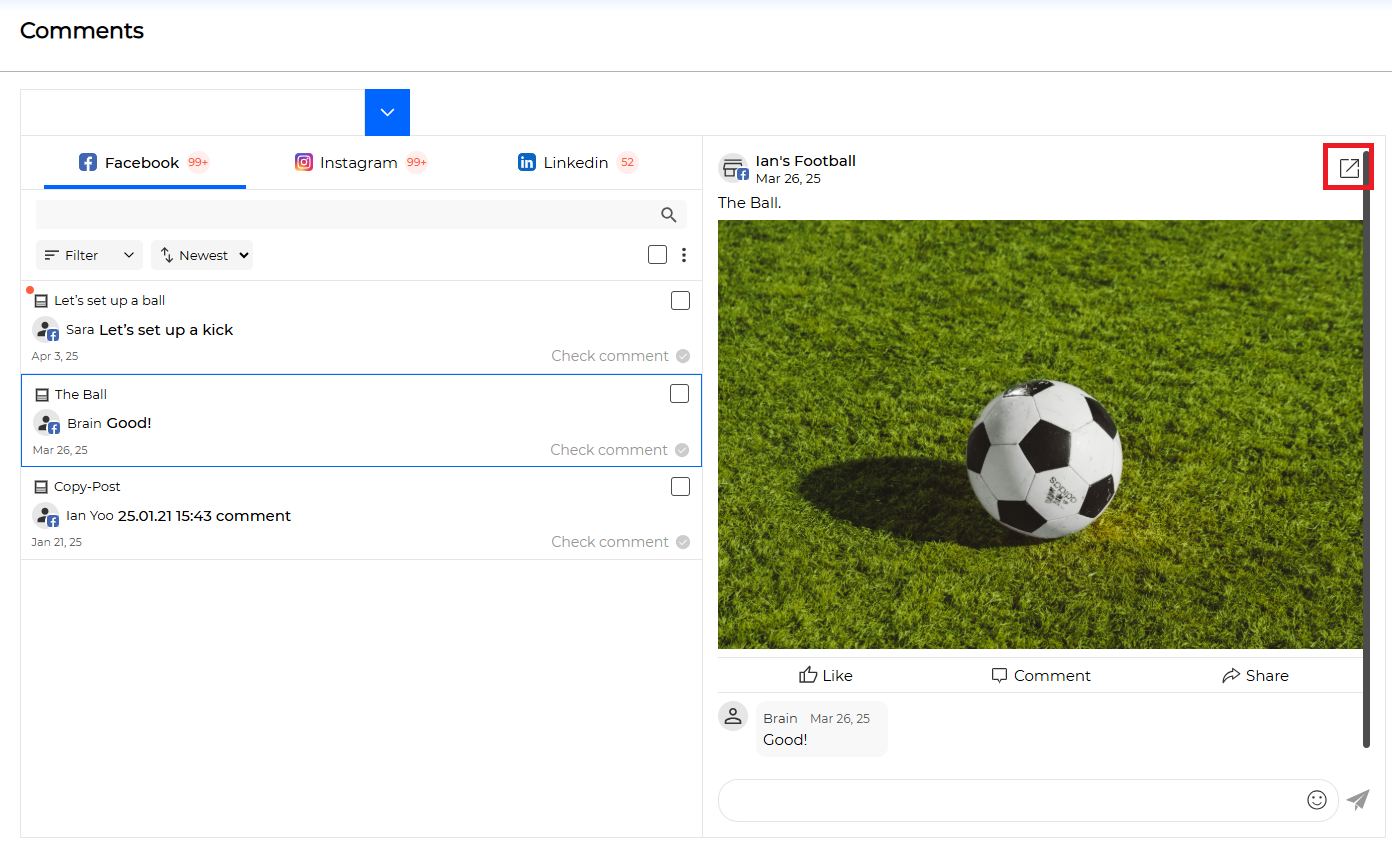The width and height of the screenshot is (1392, 856).
Task: Click the empty account selector field
Action: click(193, 112)
